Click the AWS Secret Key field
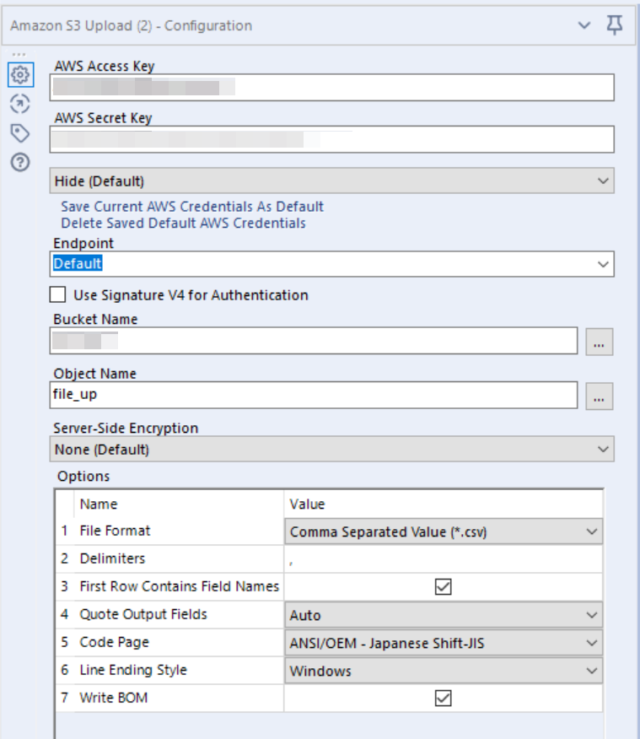The height and width of the screenshot is (739, 640). coord(332,139)
